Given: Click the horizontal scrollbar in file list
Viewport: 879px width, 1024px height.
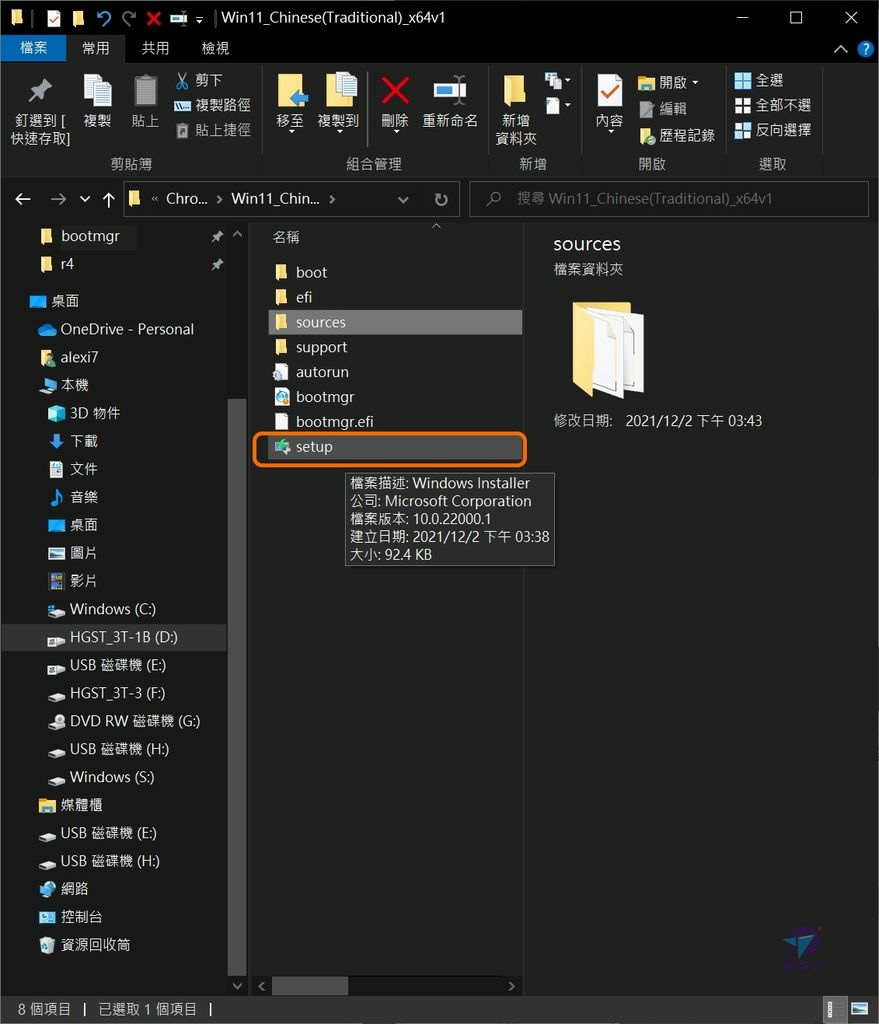Looking at the screenshot, I should (x=310, y=985).
